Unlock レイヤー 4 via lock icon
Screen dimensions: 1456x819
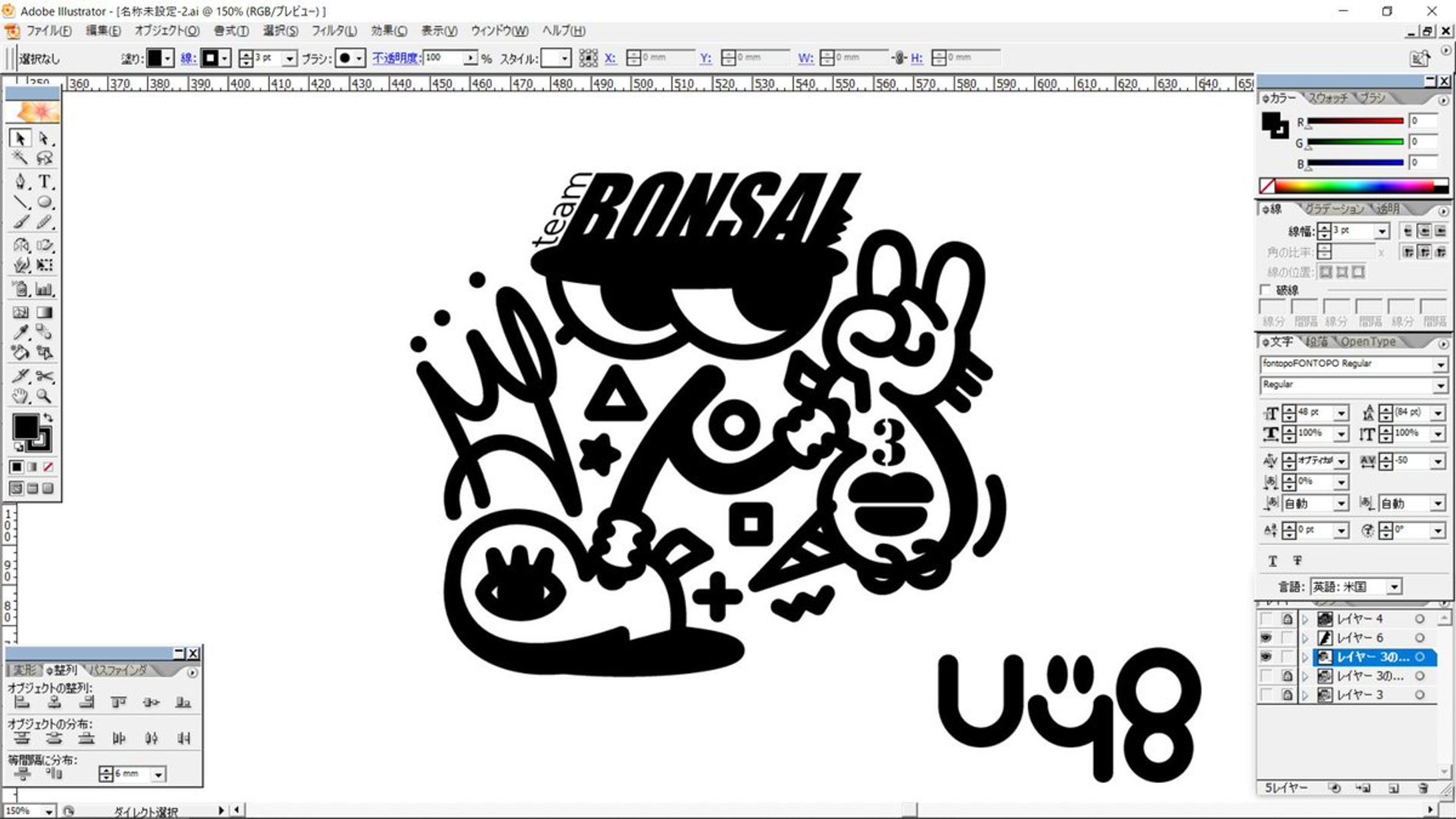coord(1287,618)
